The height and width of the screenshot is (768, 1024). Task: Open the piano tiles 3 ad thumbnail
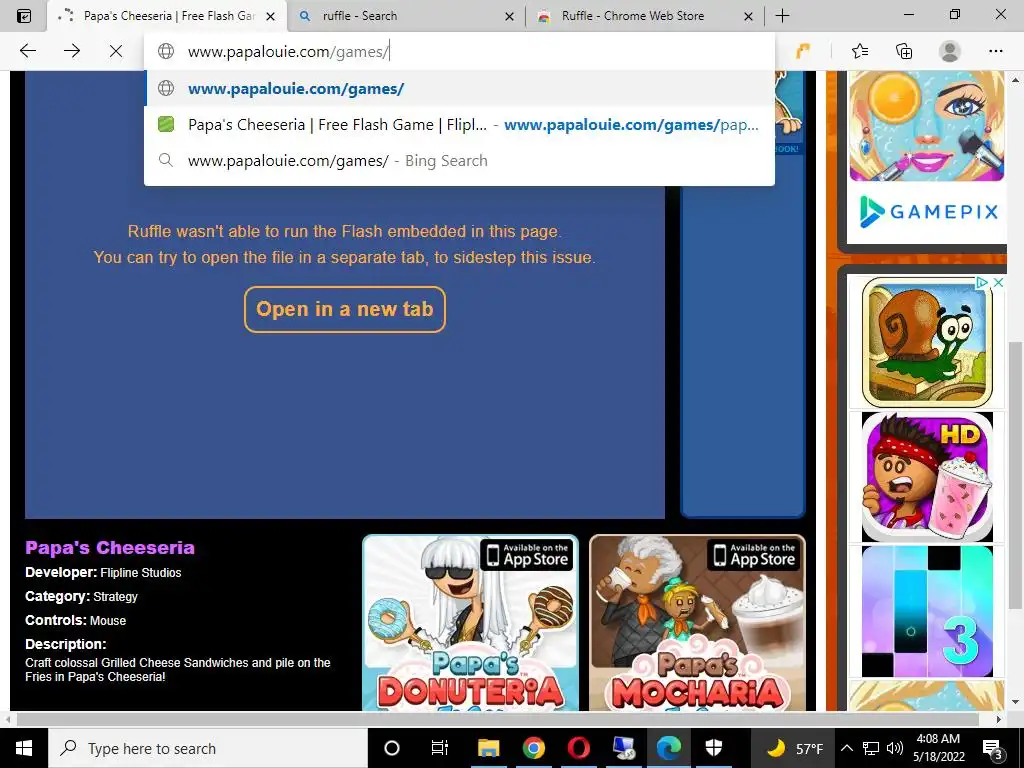[927, 611]
